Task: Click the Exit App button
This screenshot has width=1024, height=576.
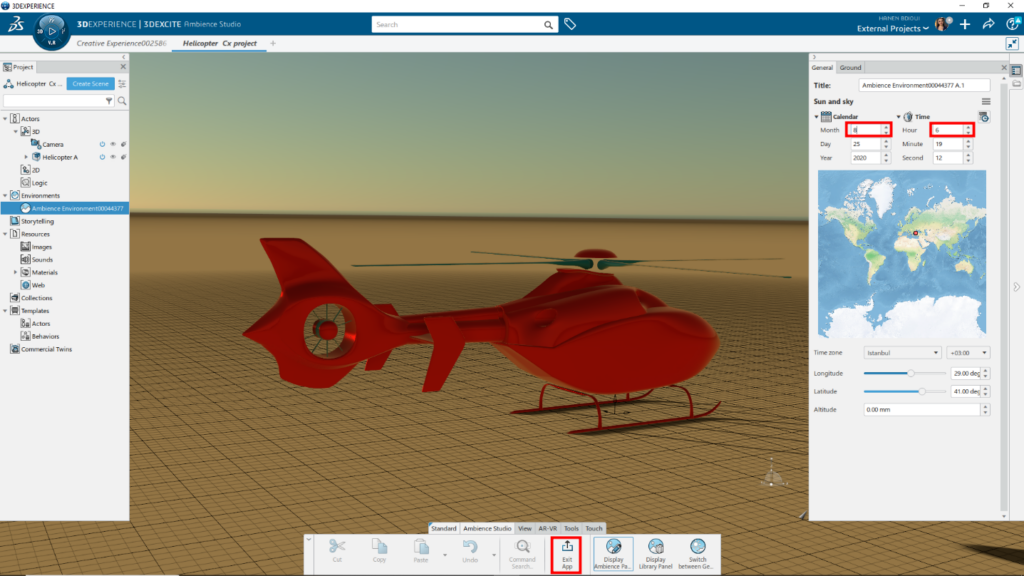Action: click(566, 554)
